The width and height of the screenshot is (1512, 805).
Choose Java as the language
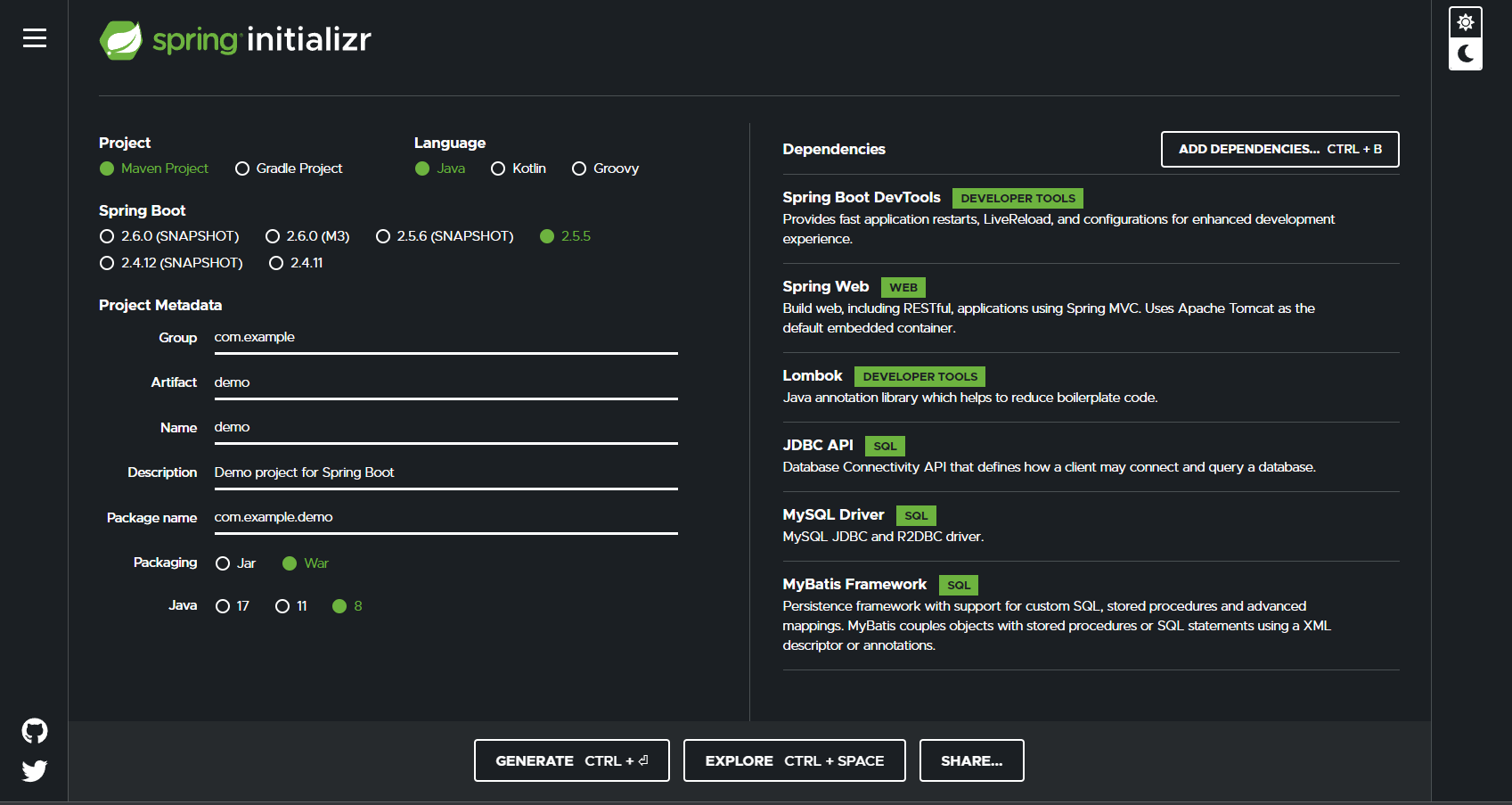pyautogui.click(x=440, y=168)
